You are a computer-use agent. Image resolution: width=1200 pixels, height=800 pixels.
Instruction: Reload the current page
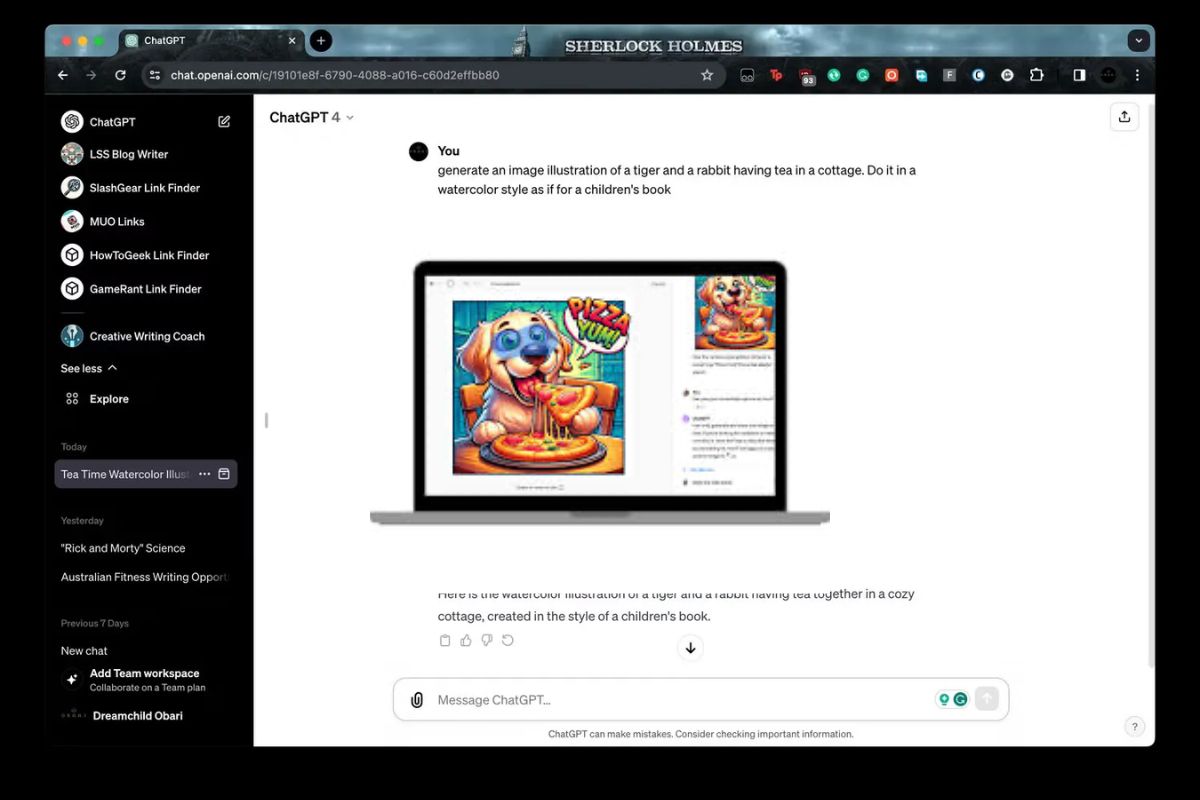click(120, 75)
